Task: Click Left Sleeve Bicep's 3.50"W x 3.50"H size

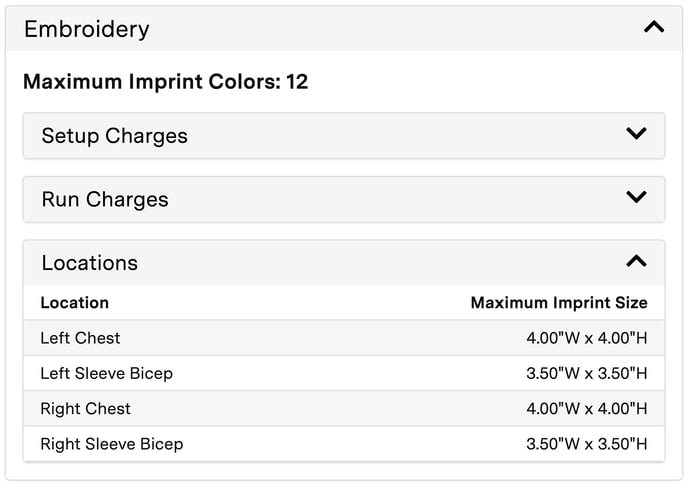Action: 587,373
